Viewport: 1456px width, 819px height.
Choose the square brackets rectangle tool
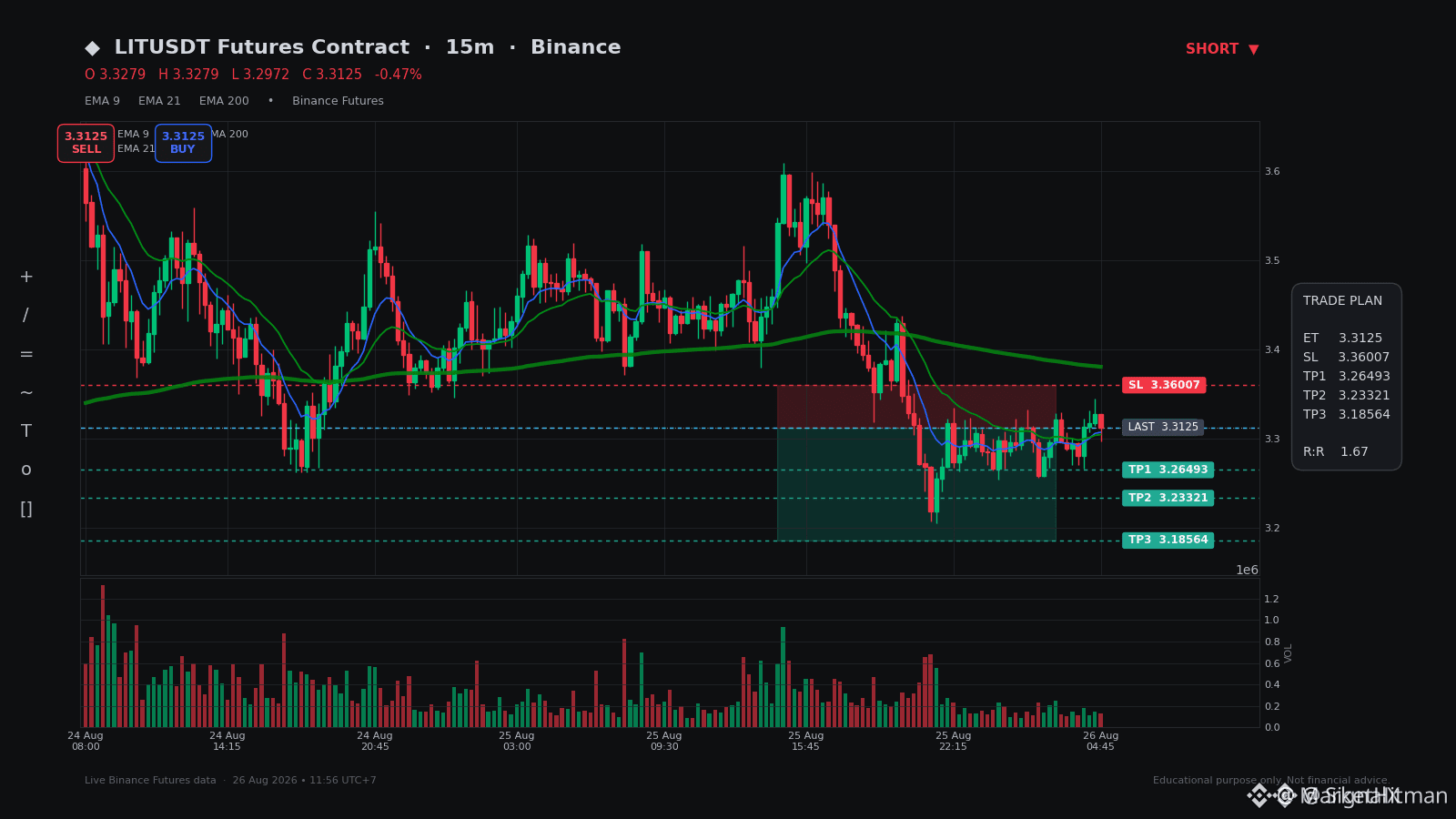[26, 510]
